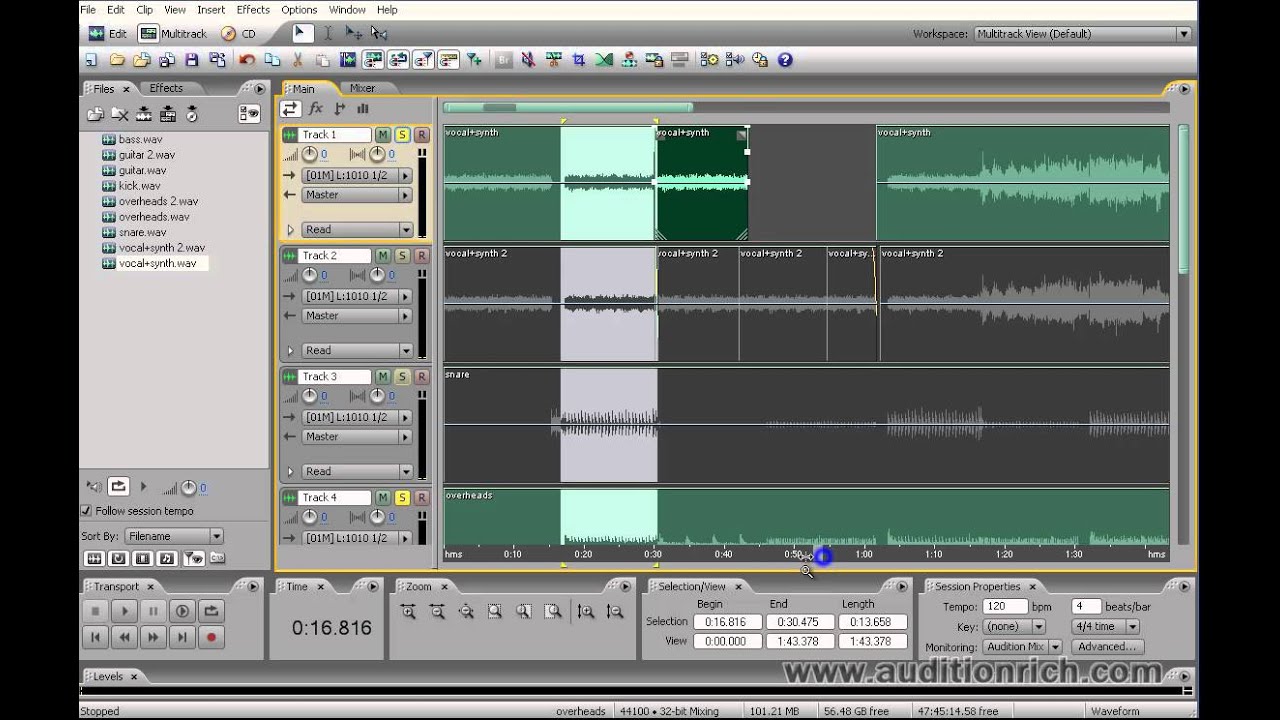Click the New Session icon
Screen dimensions: 1280x720
pyautogui.click(x=91, y=60)
